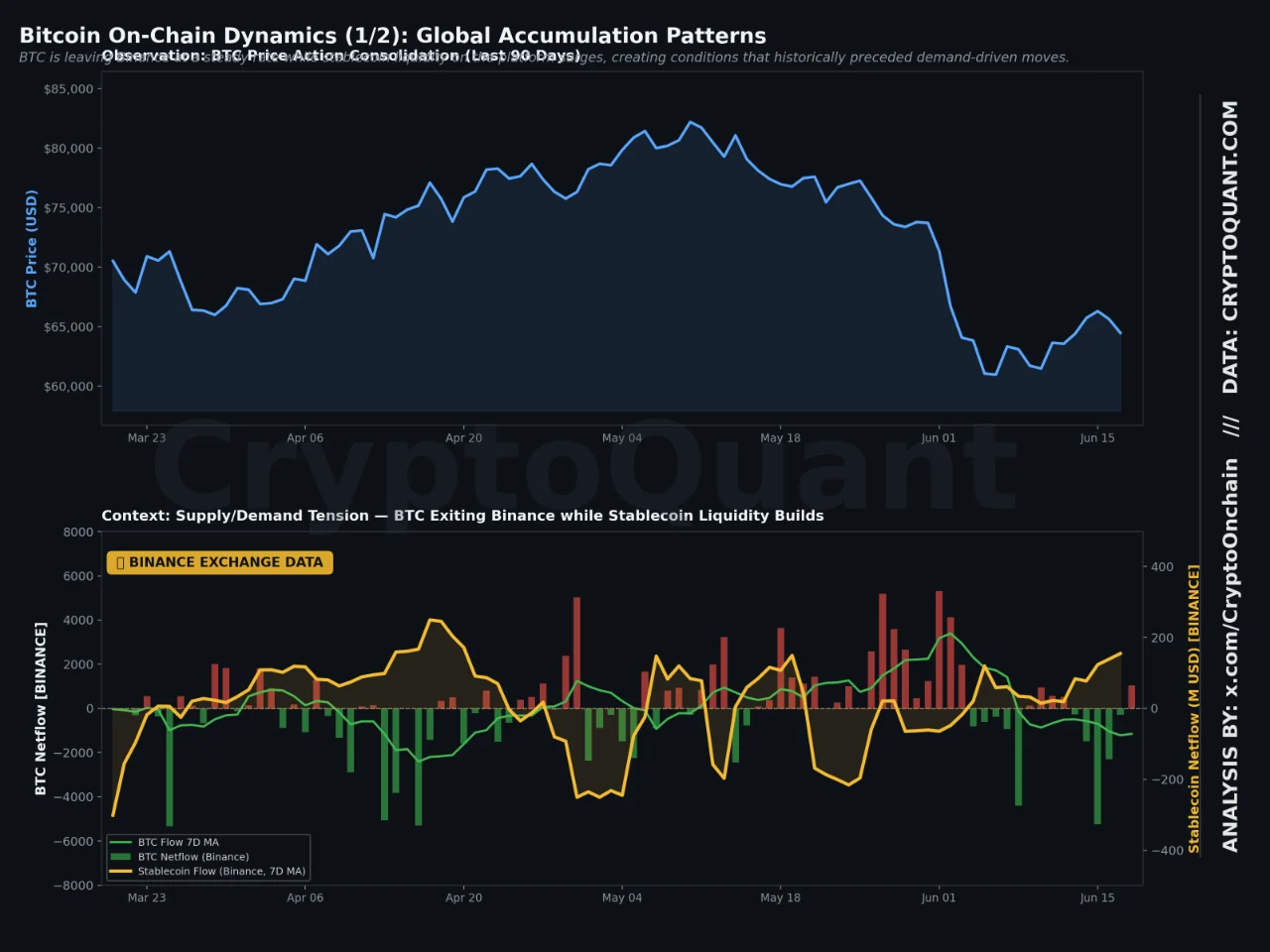Pick 'May 04' under the BTC price chart

click(622, 438)
